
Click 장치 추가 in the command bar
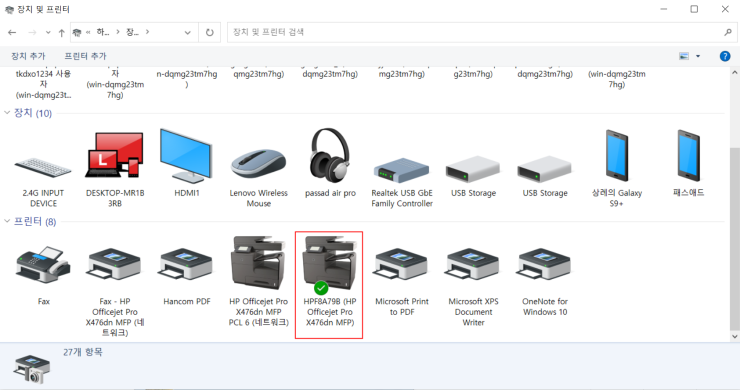click(x=28, y=56)
